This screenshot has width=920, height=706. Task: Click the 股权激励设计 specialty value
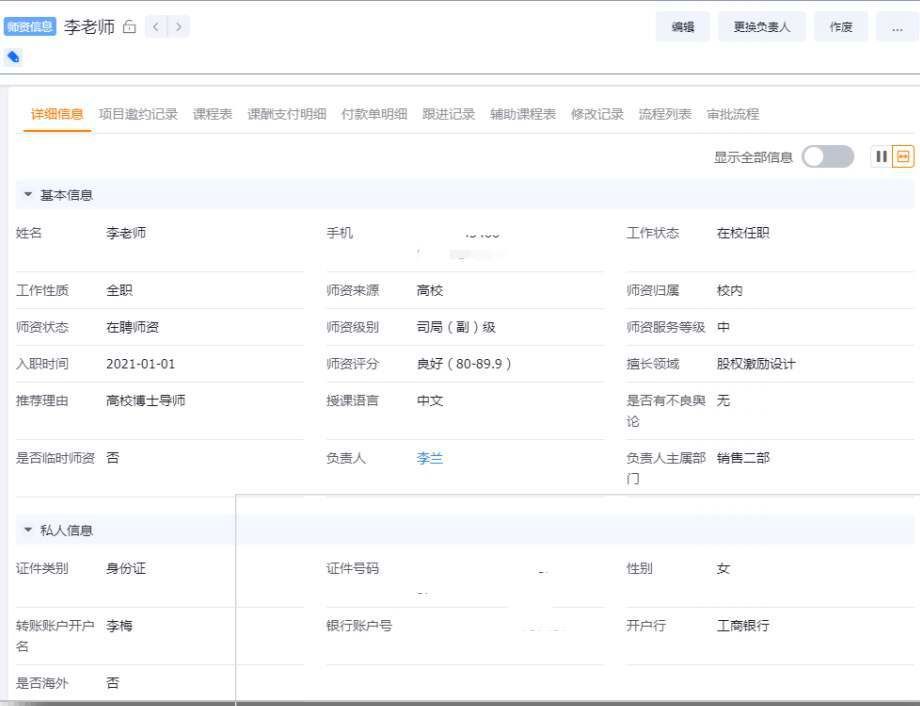tap(756, 364)
